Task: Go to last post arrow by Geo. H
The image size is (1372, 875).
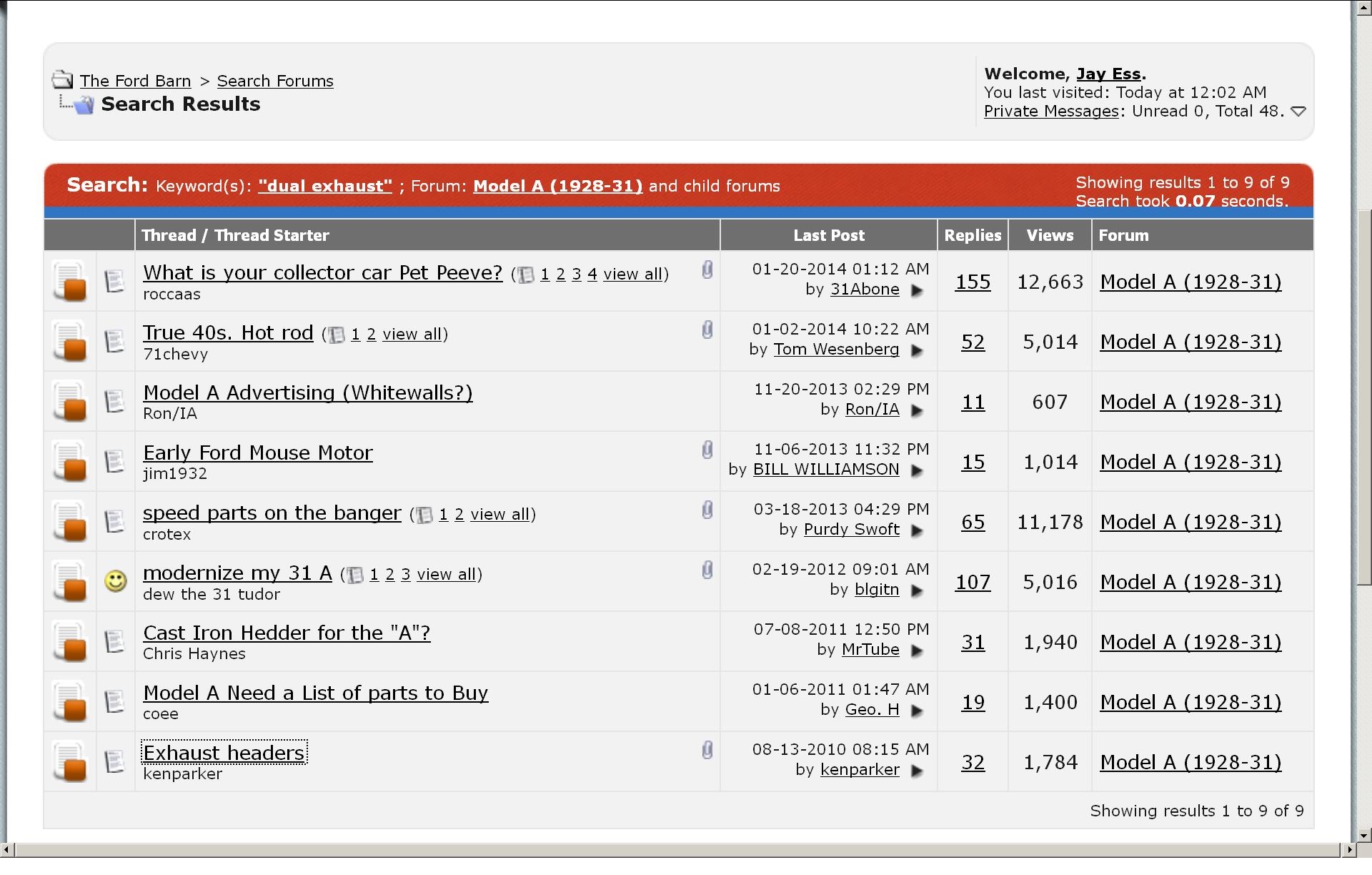Action: click(x=917, y=711)
